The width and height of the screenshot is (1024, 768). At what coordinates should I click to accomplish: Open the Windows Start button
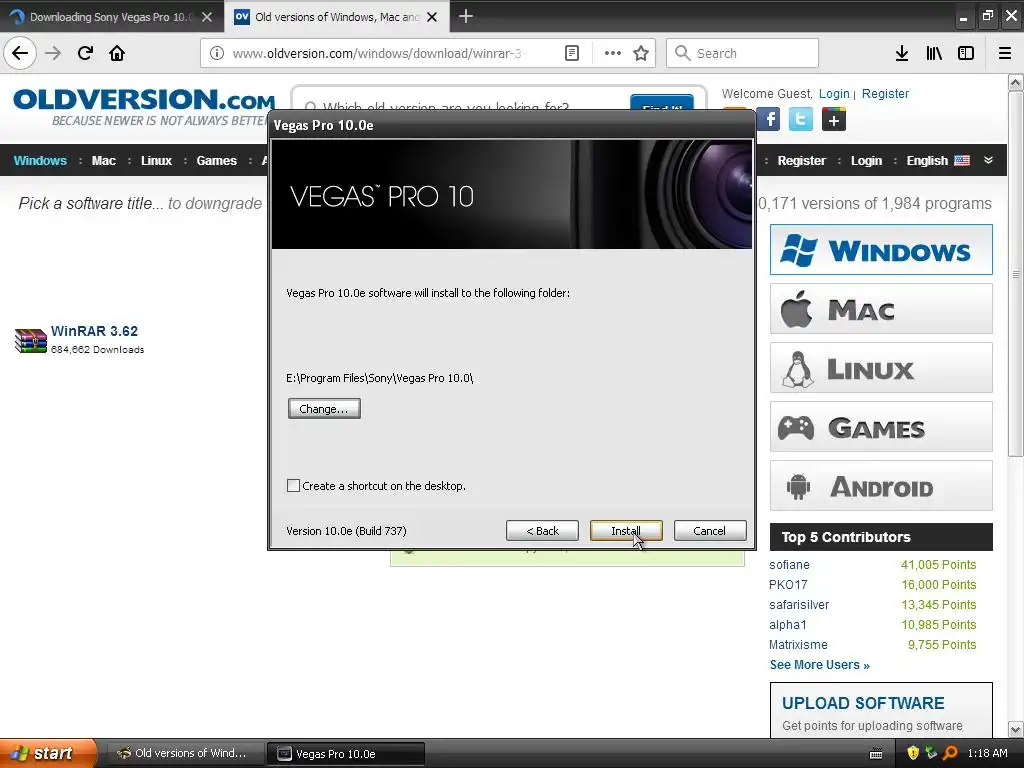(x=47, y=754)
